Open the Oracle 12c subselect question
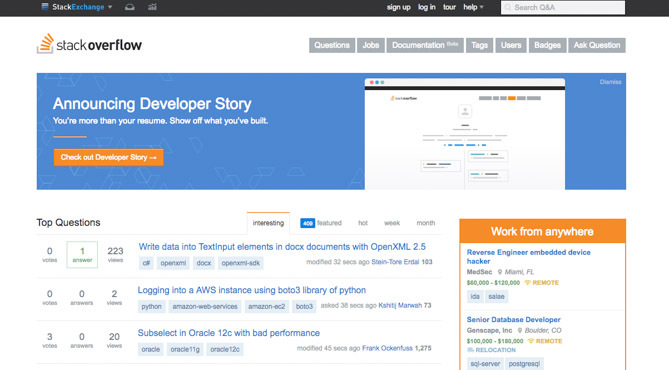 click(229, 333)
